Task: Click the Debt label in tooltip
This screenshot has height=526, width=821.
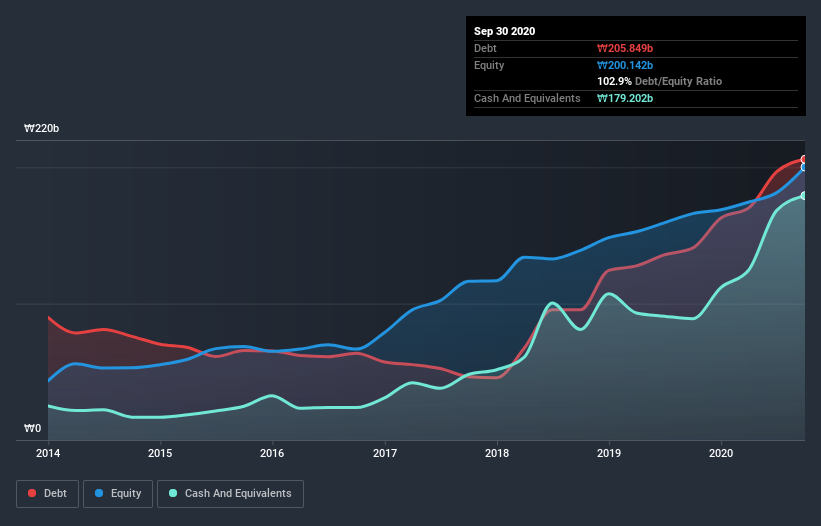Action: [485, 48]
